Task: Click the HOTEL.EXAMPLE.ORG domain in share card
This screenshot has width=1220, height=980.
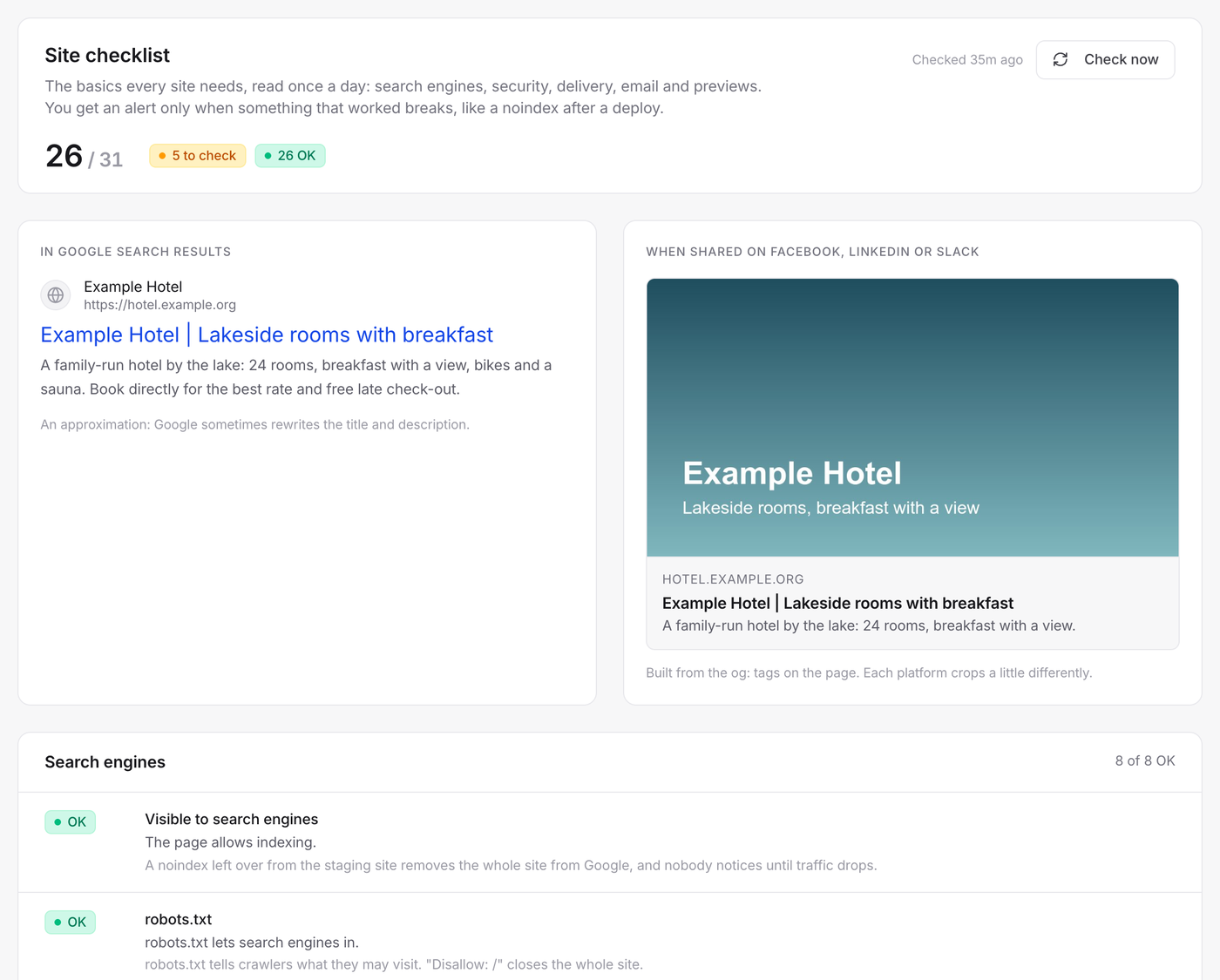Action: tap(733, 579)
